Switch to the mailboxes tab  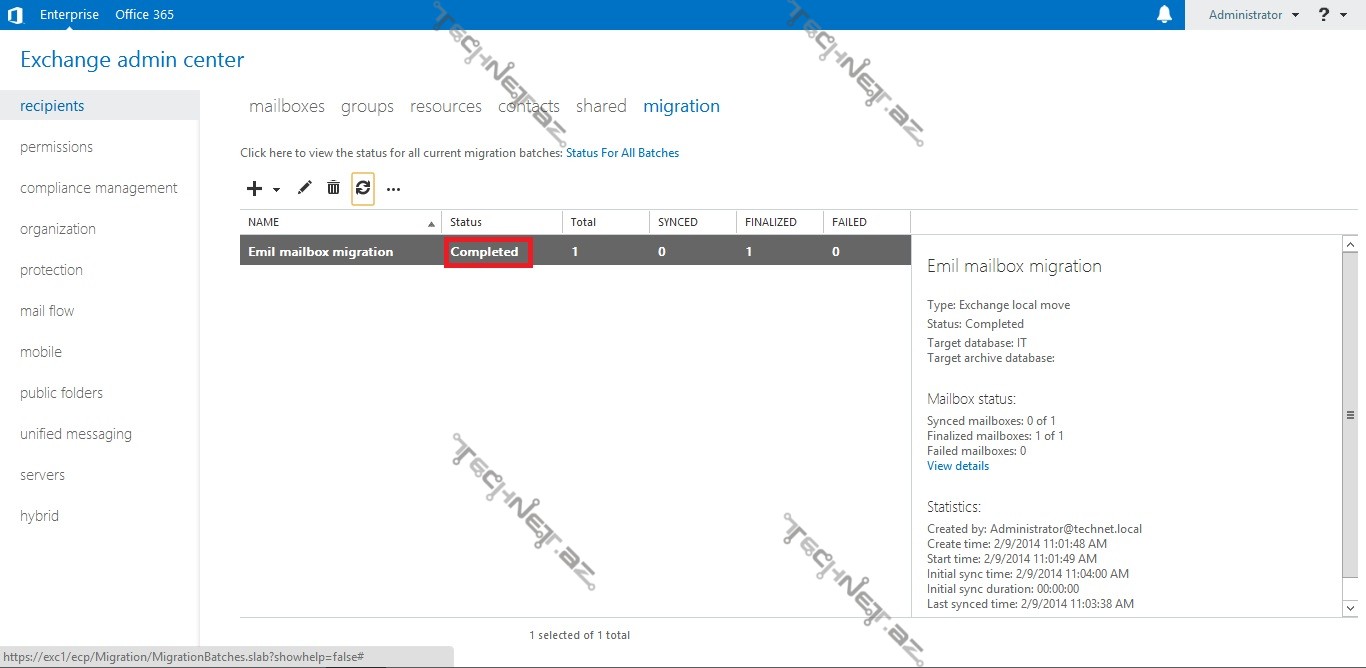(x=286, y=106)
